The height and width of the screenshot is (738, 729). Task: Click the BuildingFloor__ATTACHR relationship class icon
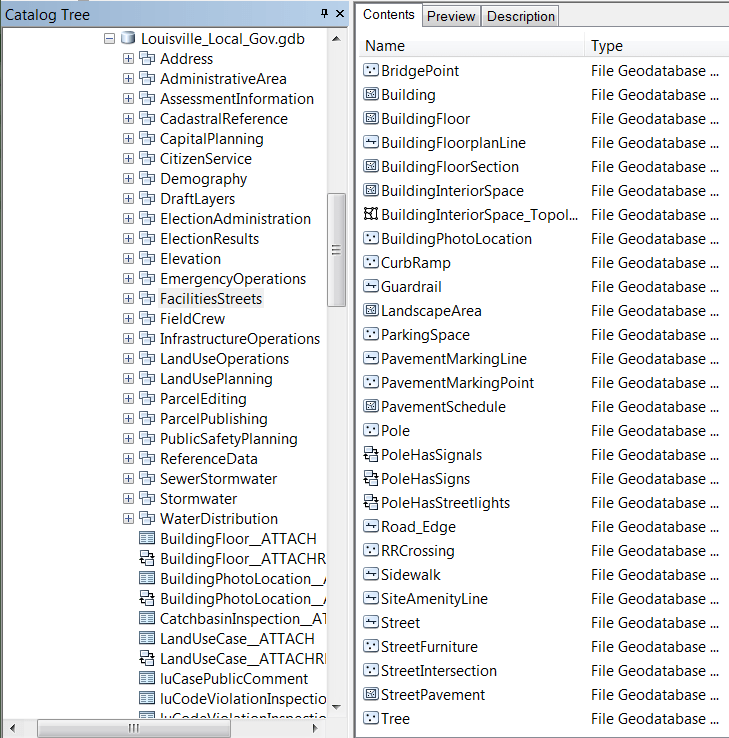coord(147,558)
